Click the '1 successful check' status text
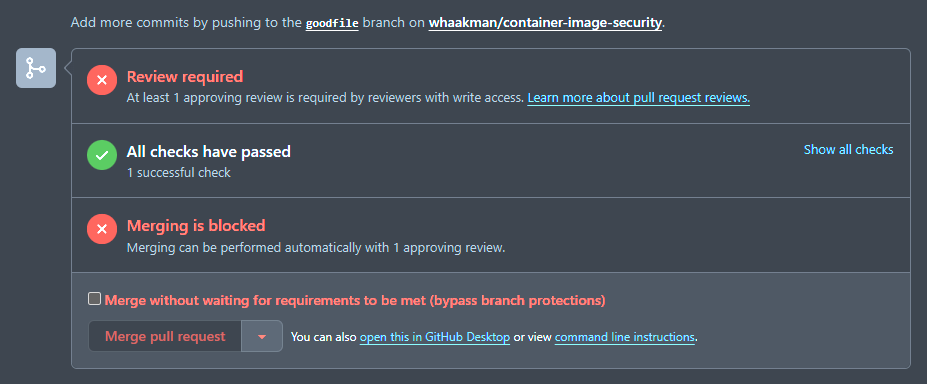This screenshot has height=384, width=927. [x=179, y=173]
